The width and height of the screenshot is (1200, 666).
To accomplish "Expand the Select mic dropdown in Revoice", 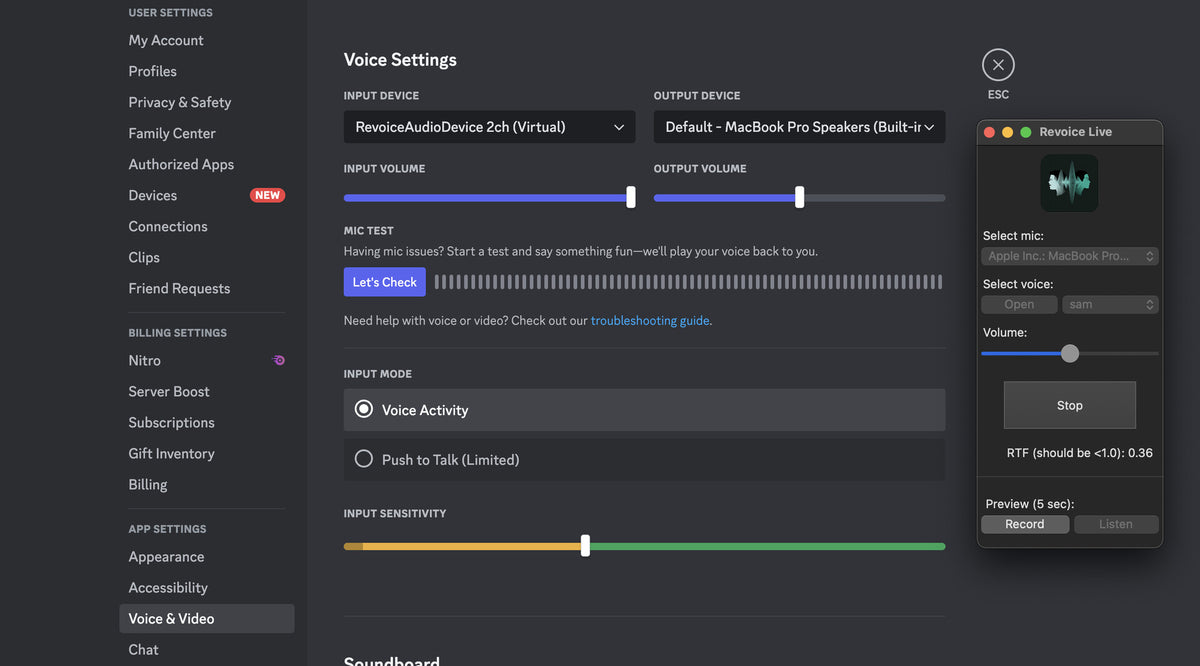I will 1070,256.
